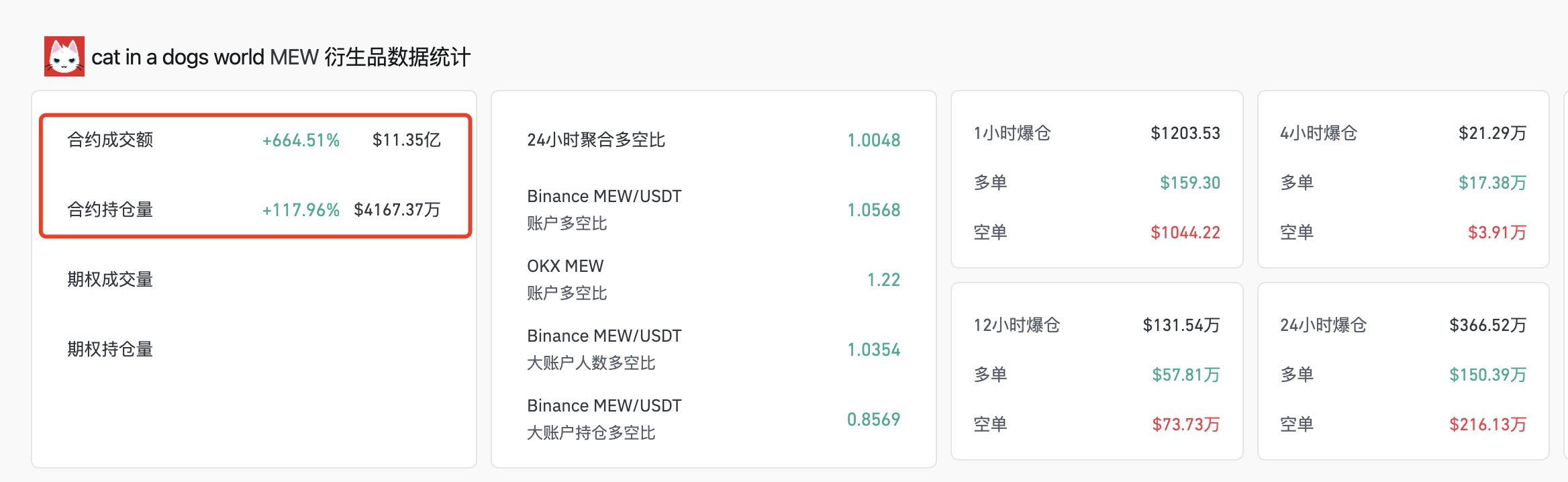Open Binance MEW/USDT 账户多空比 entry
1568x482 pixels.
pos(604,209)
